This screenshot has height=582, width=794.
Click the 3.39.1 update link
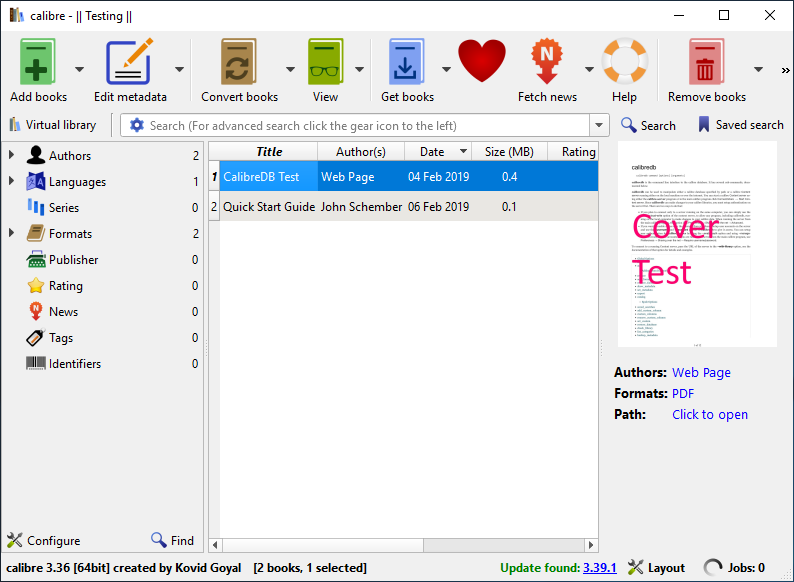[600, 568]
